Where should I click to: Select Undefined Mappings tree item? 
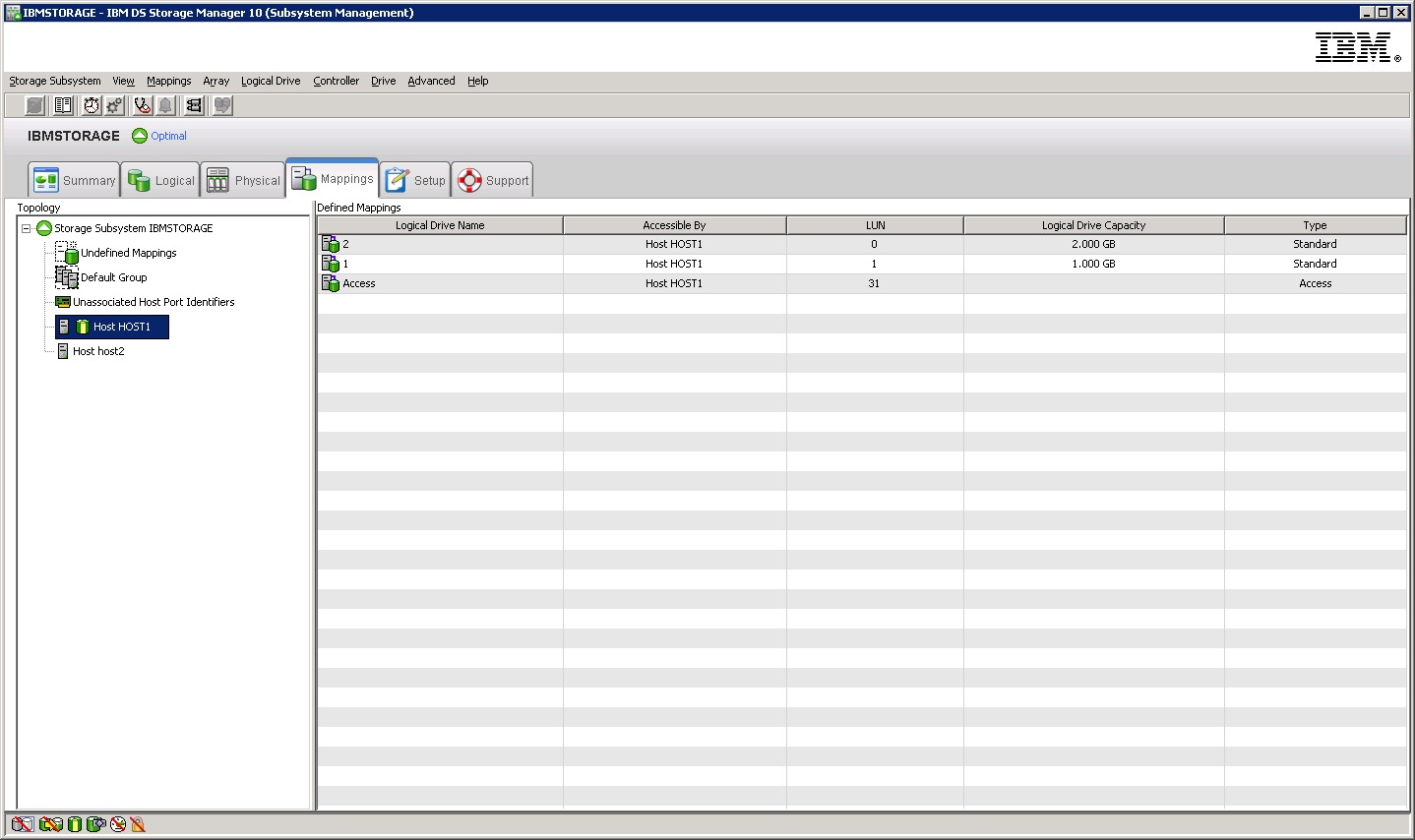tap(128, 253)
